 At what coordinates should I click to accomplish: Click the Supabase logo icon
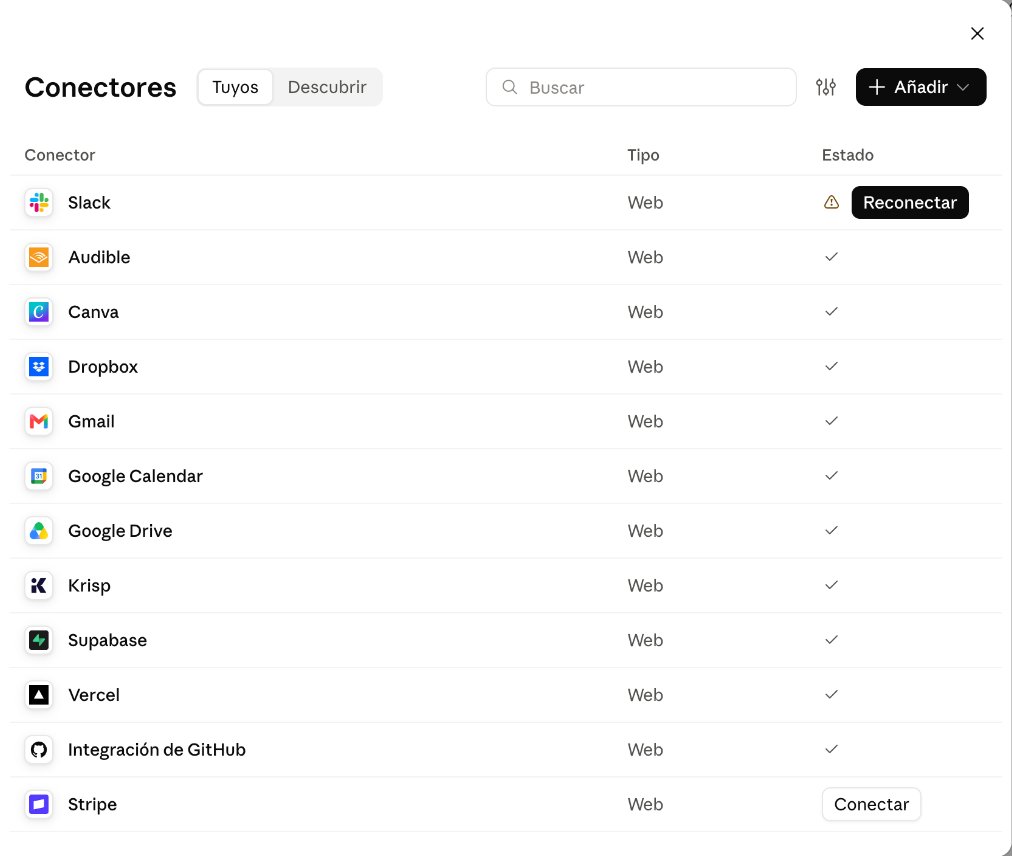coord(39,640)
